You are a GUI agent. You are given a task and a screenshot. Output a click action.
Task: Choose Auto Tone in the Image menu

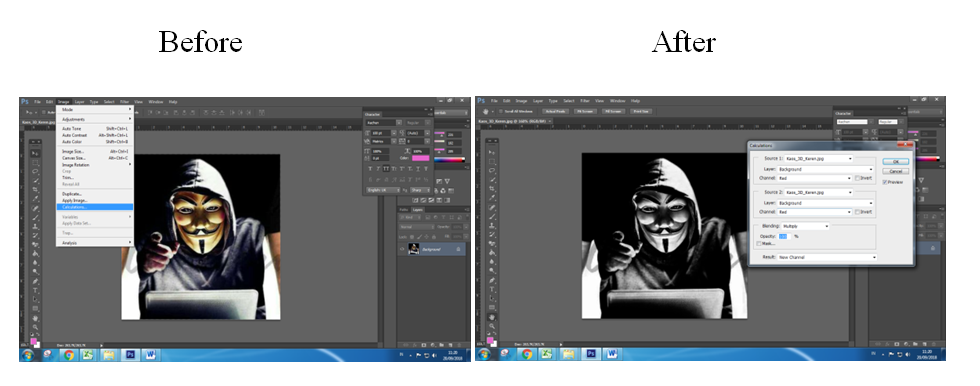(95, 129)
